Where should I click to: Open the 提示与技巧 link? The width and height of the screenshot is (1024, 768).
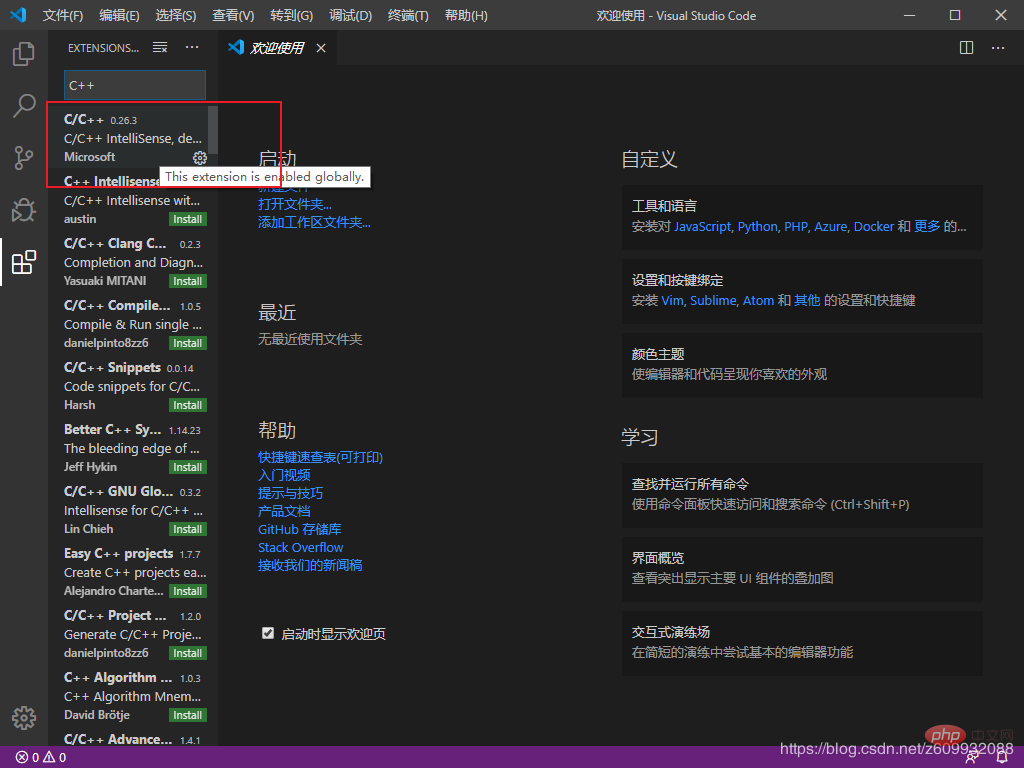(x=291, y=493)
